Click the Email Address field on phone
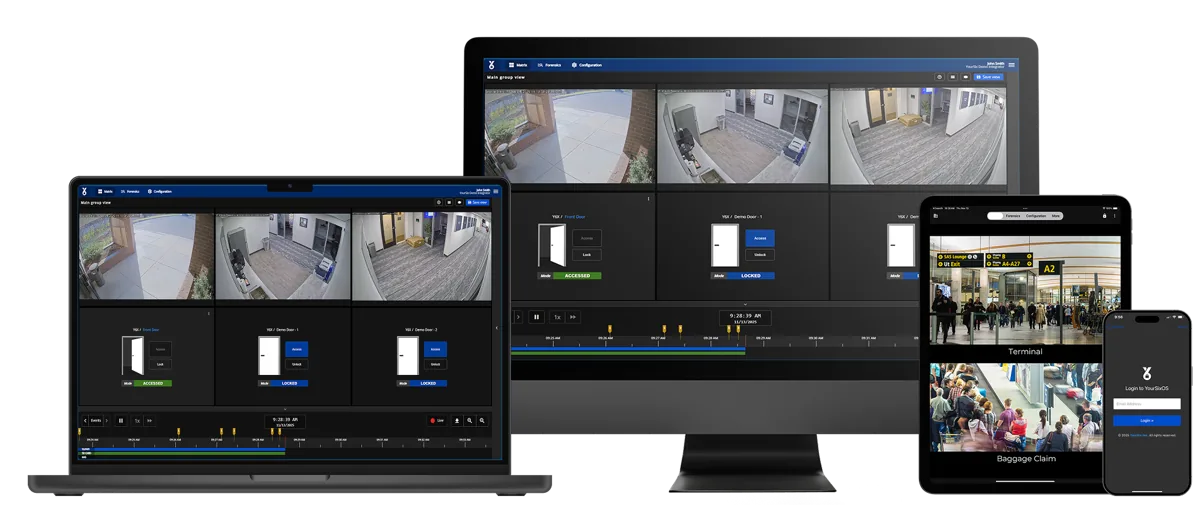This screenshot has height=520, width=1200. pyautogui.click(x=1147, y=404)
